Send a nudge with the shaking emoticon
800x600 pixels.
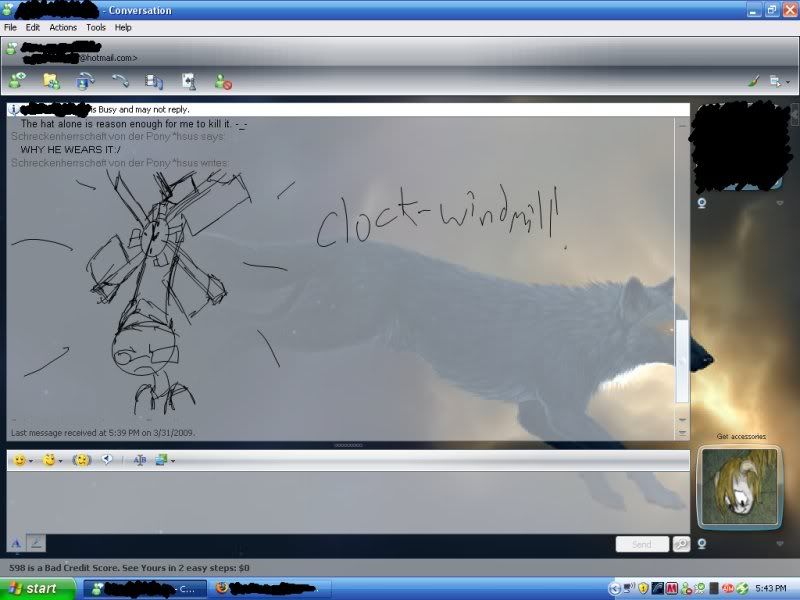(x=82, y=460)
